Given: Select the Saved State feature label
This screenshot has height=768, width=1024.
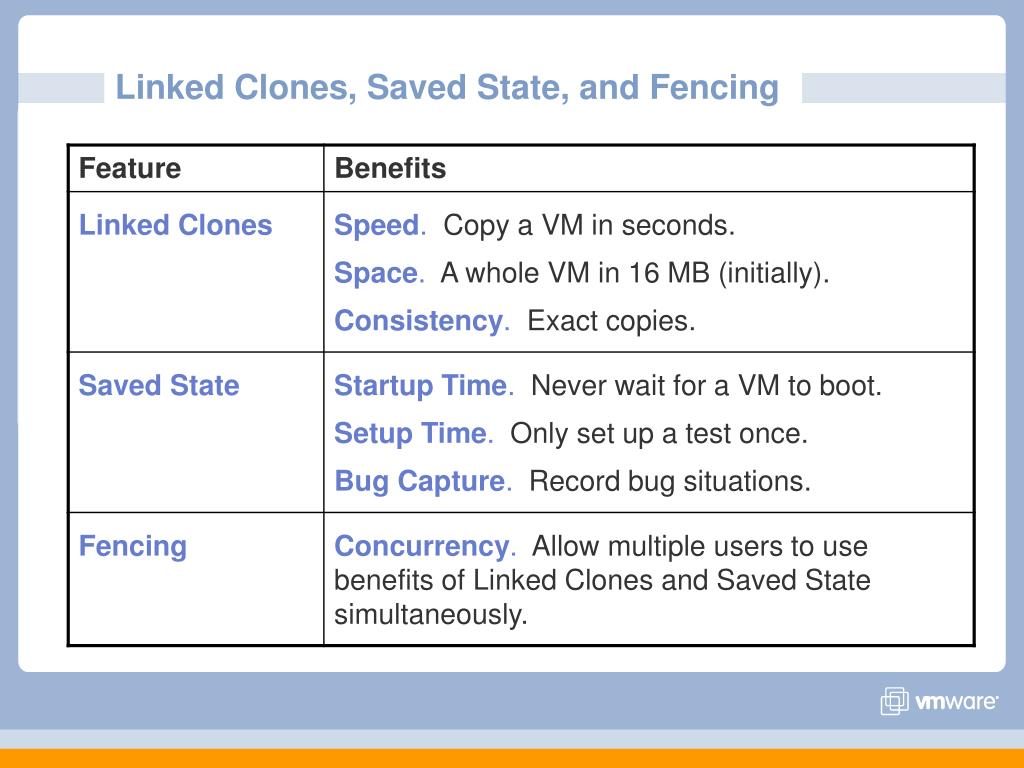Looking at the screenshot, I should pyautogui.click(x=159, y=385).
